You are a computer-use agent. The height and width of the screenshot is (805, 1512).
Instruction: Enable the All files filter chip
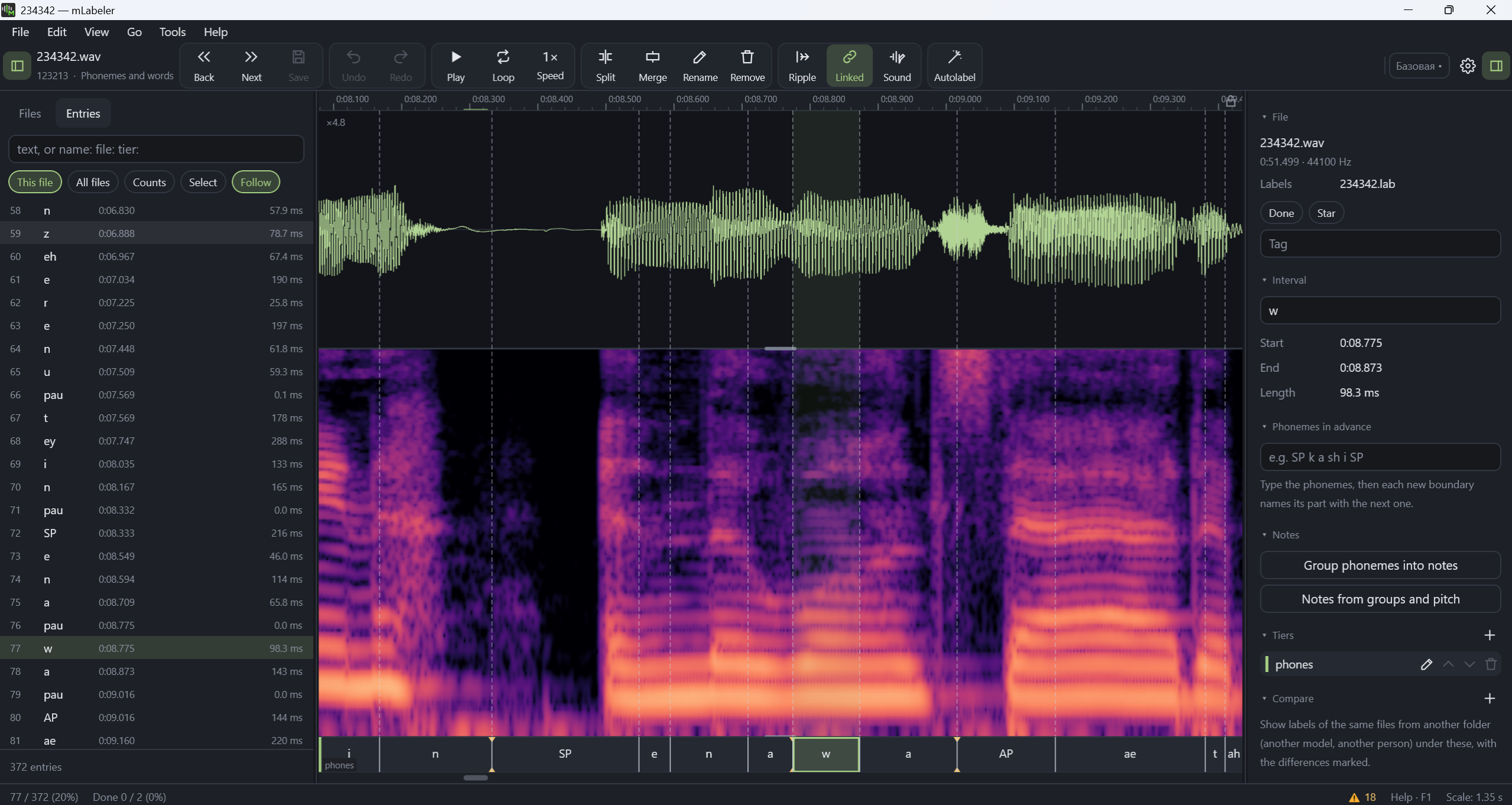93,182
